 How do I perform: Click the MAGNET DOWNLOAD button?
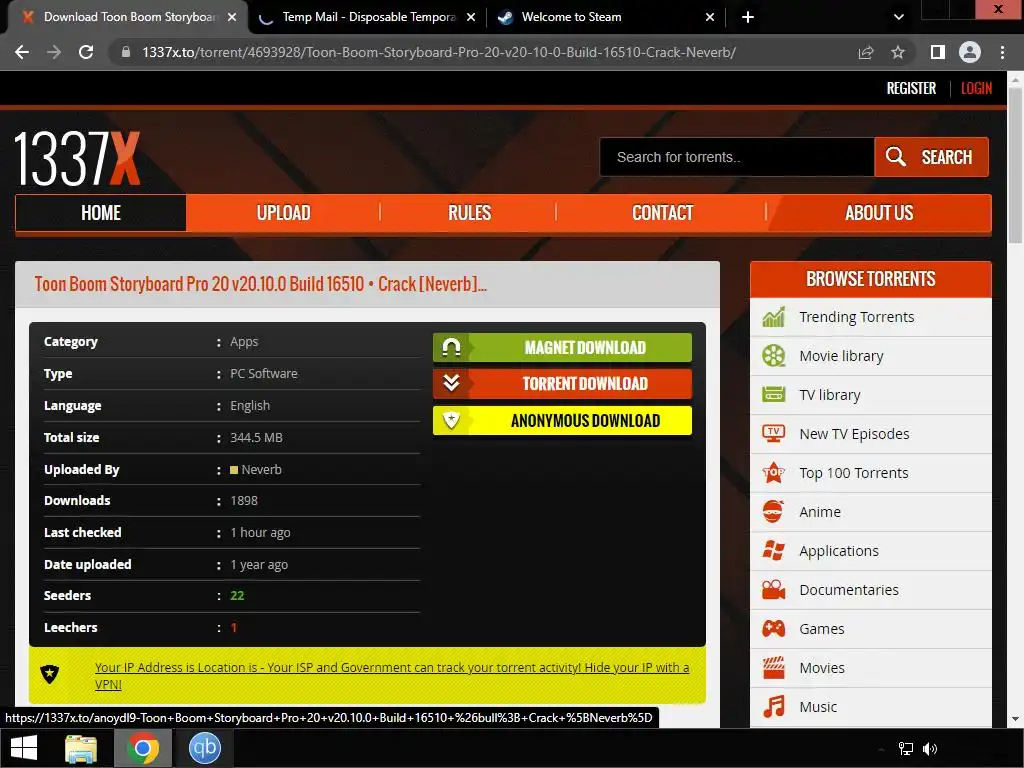point(562,347)
